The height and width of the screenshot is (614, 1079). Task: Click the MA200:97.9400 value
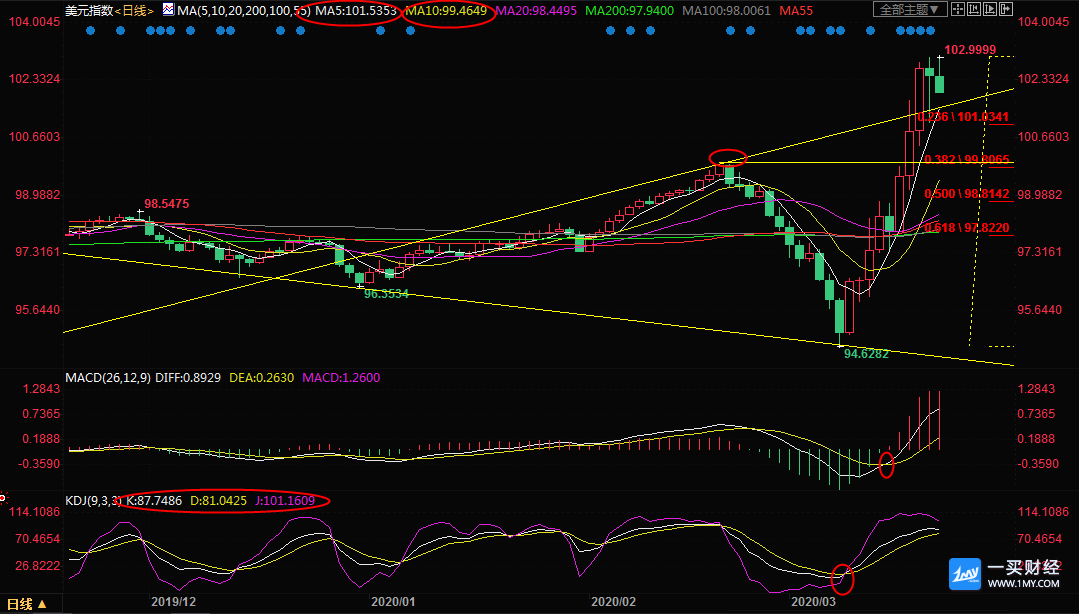point(630,10)
